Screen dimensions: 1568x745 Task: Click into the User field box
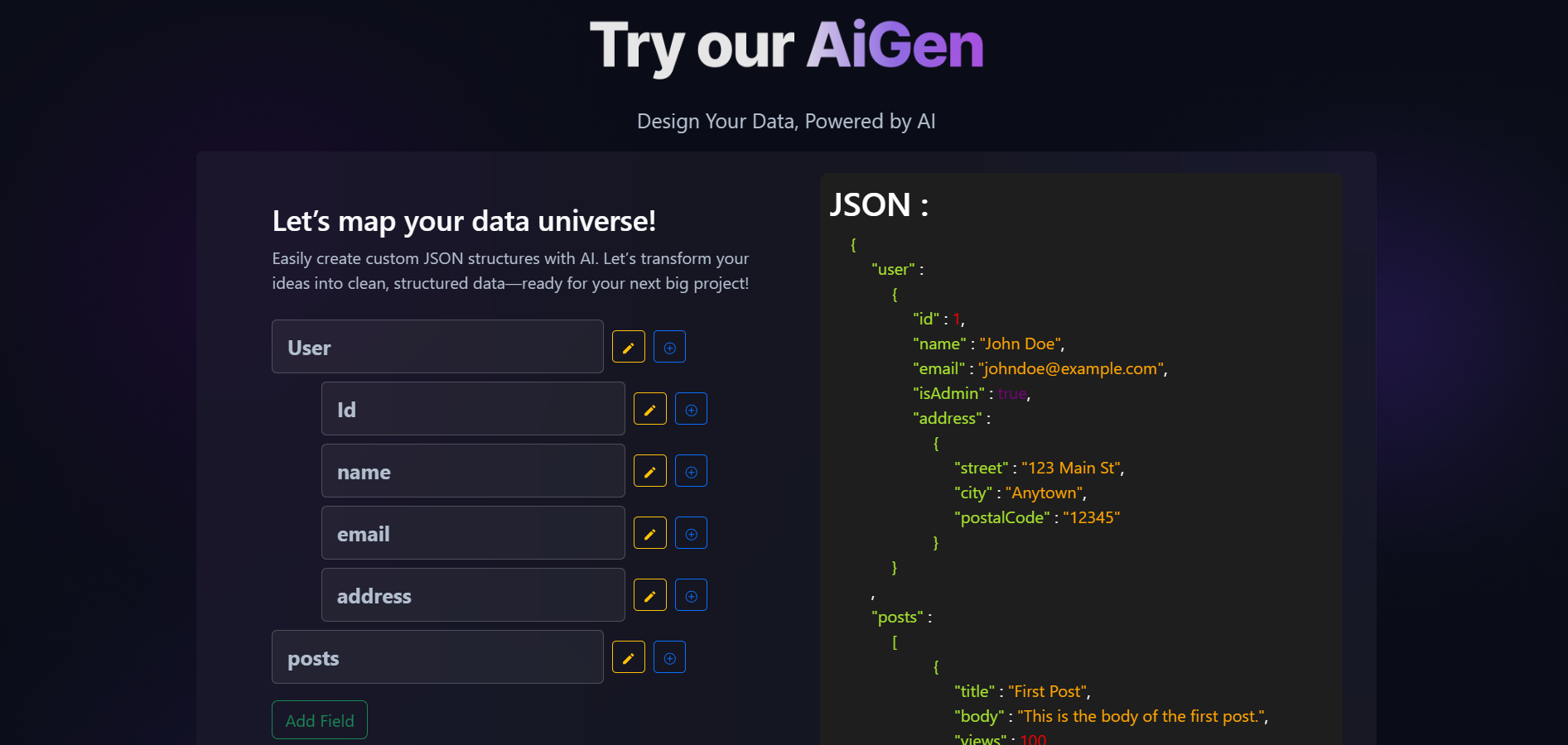(437, 347)
